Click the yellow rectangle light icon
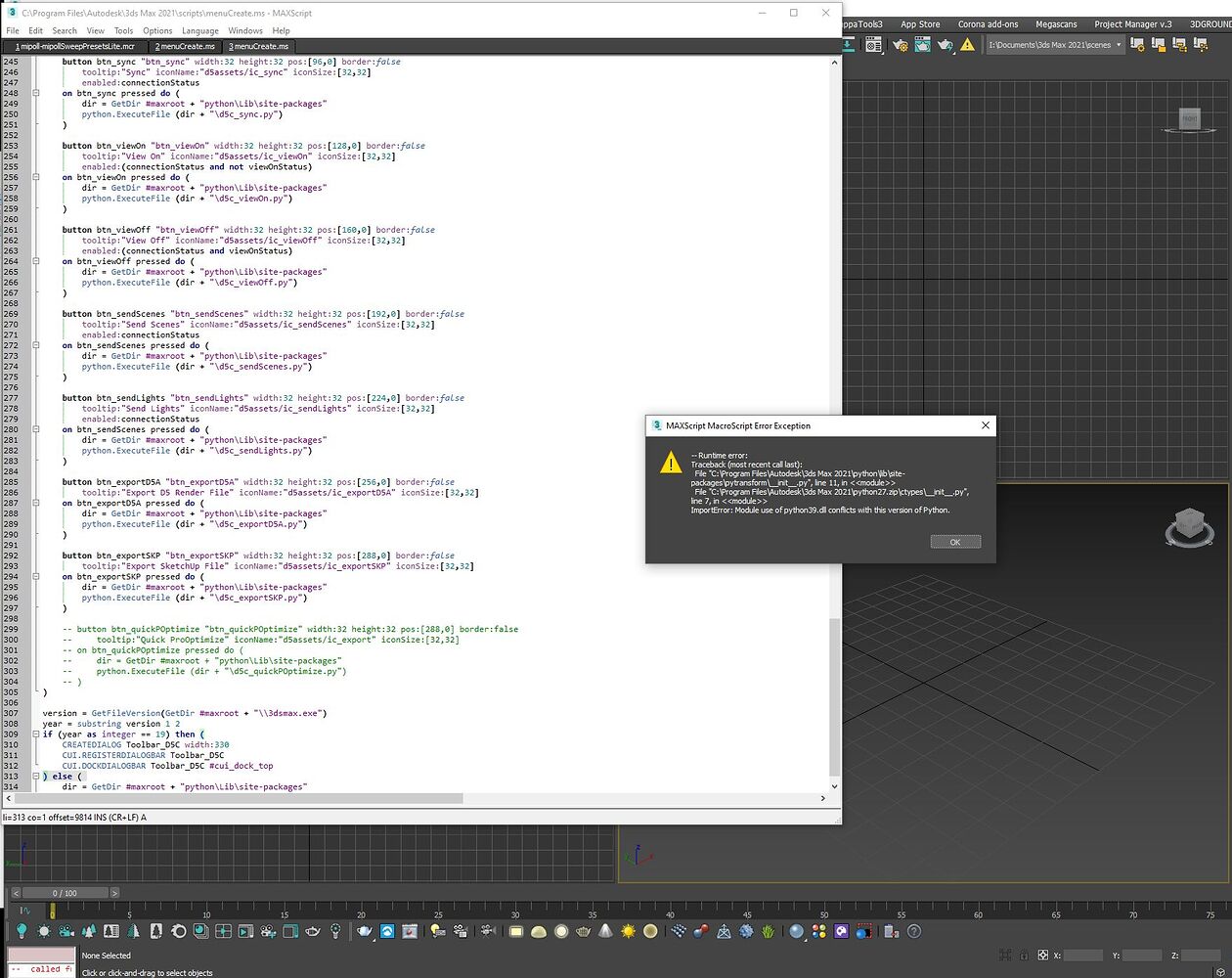The image size is (1232, 978). click(x=515, y=931)
